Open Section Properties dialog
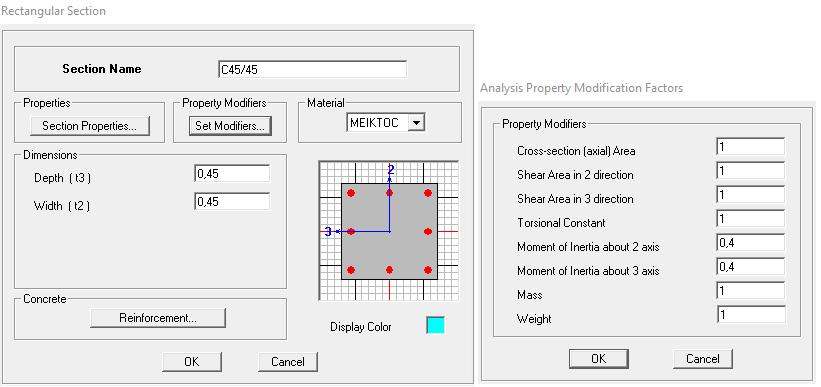The image size is (821, 387). (90, 126)
